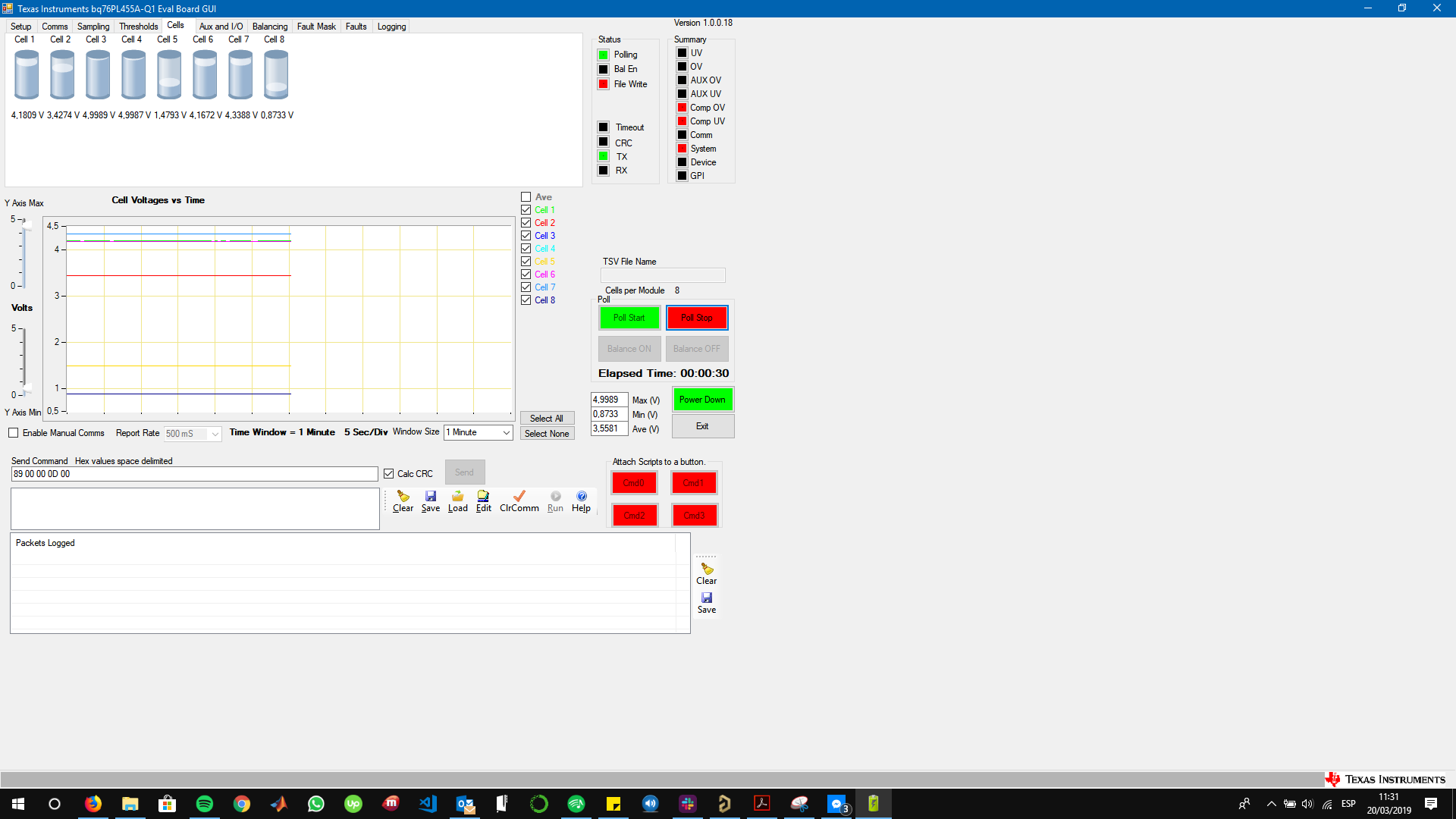This screenshot has width=1456, height=819.
Task: Click the Exit button
Action: [702, 426]
